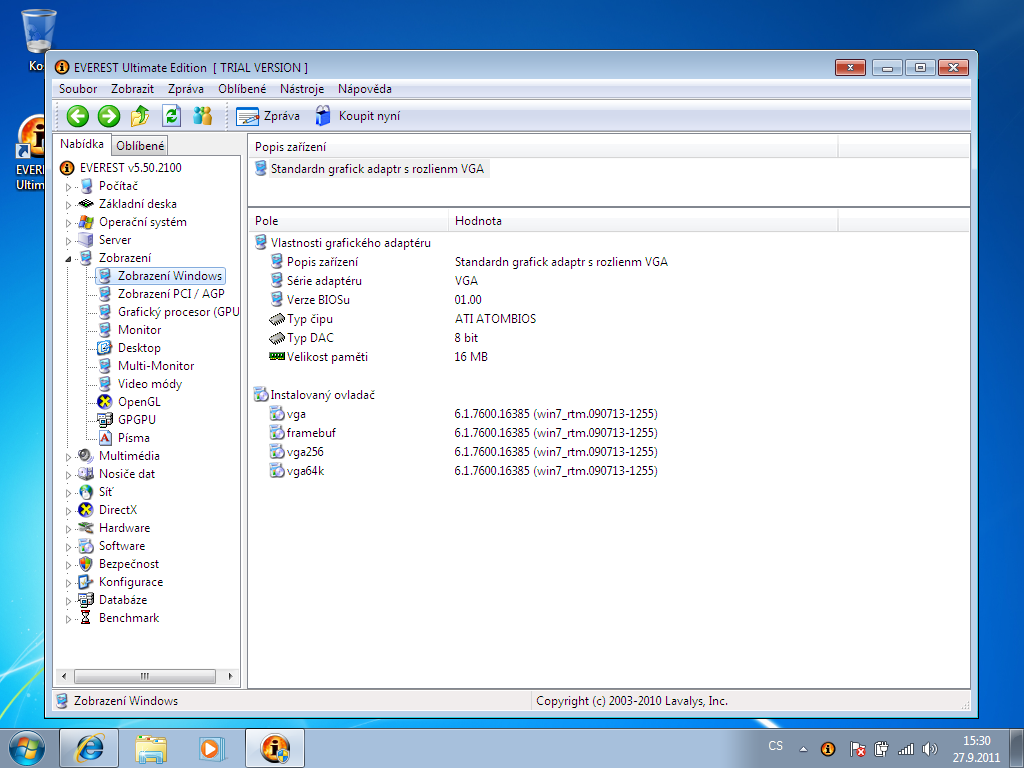Click the green Back arrow toolbar icon
Viewport: 1024px width, 768px height.
[x=78, y=116]
